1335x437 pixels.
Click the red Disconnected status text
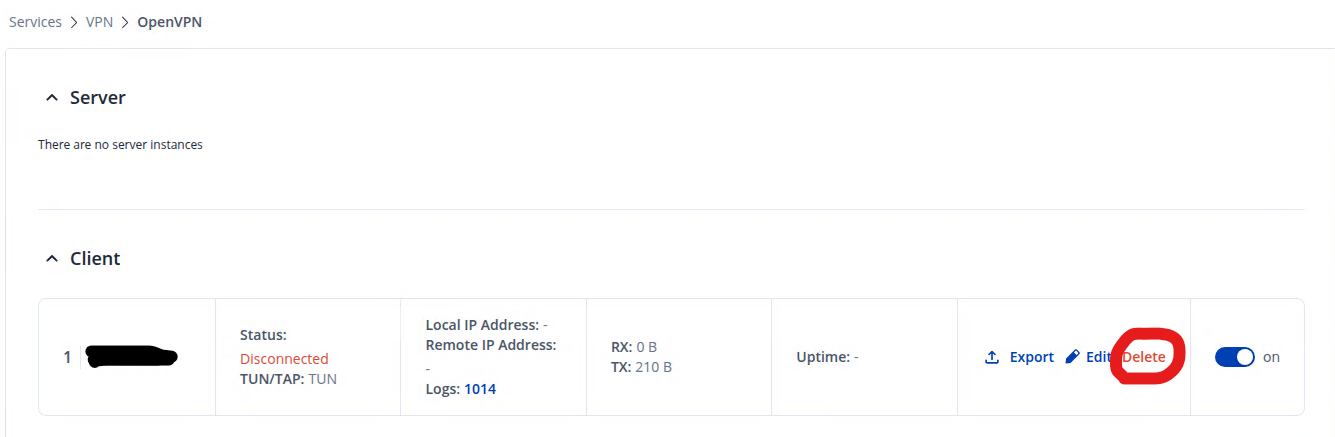tap(284, 358)
